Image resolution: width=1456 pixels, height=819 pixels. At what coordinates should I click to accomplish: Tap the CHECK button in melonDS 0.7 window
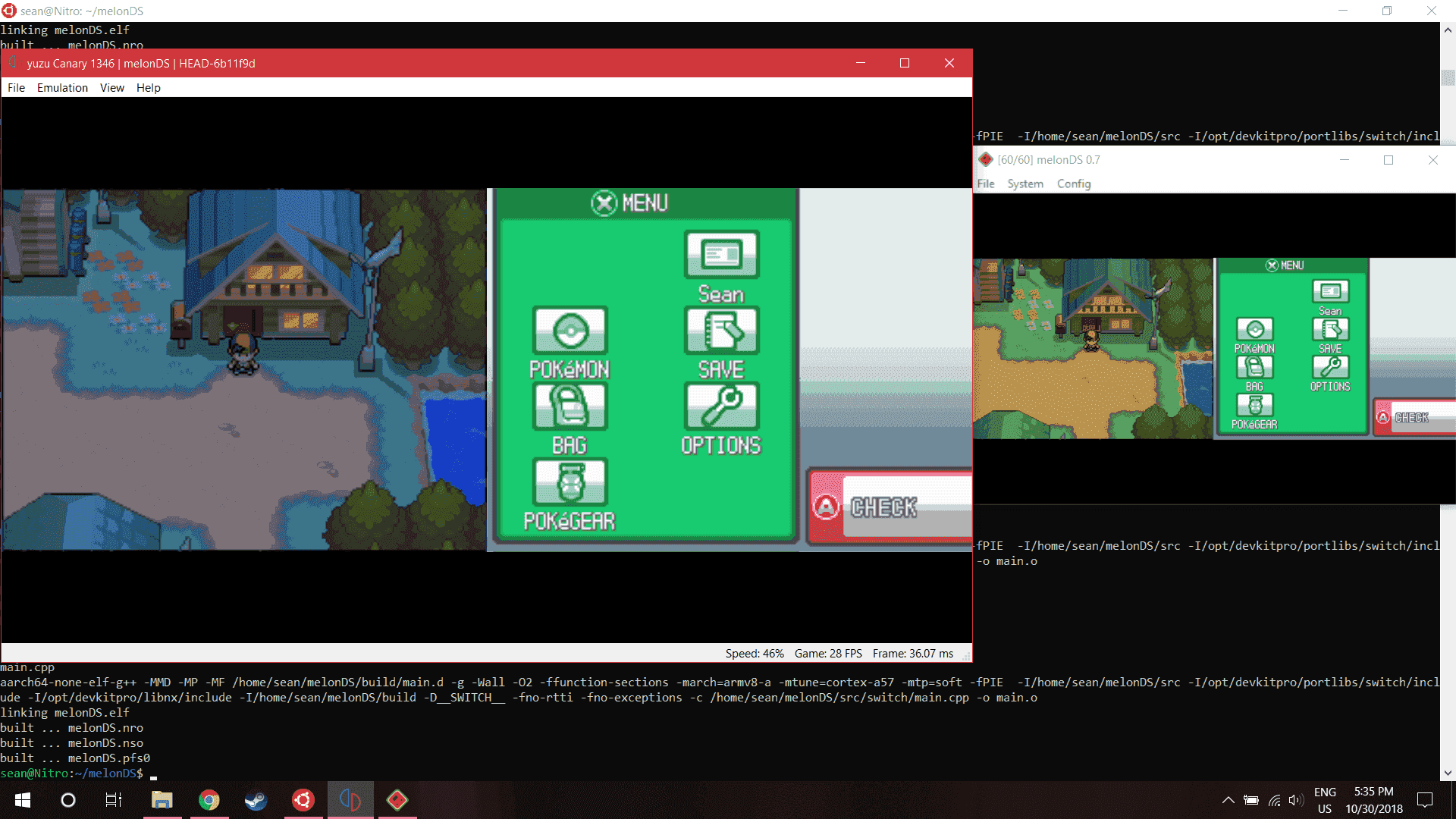(1415, 417)
